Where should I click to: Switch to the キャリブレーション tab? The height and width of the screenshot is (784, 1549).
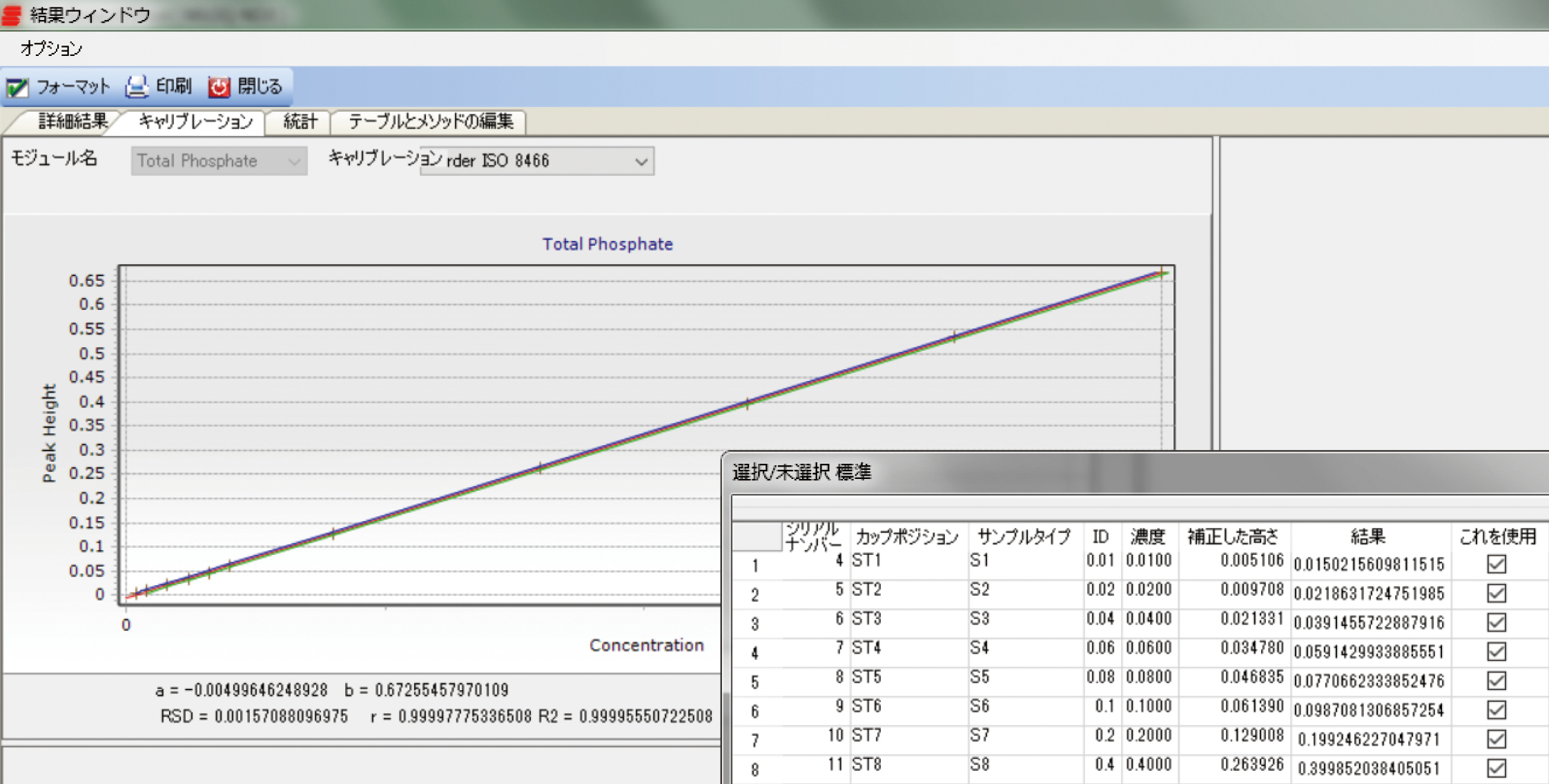196,121
